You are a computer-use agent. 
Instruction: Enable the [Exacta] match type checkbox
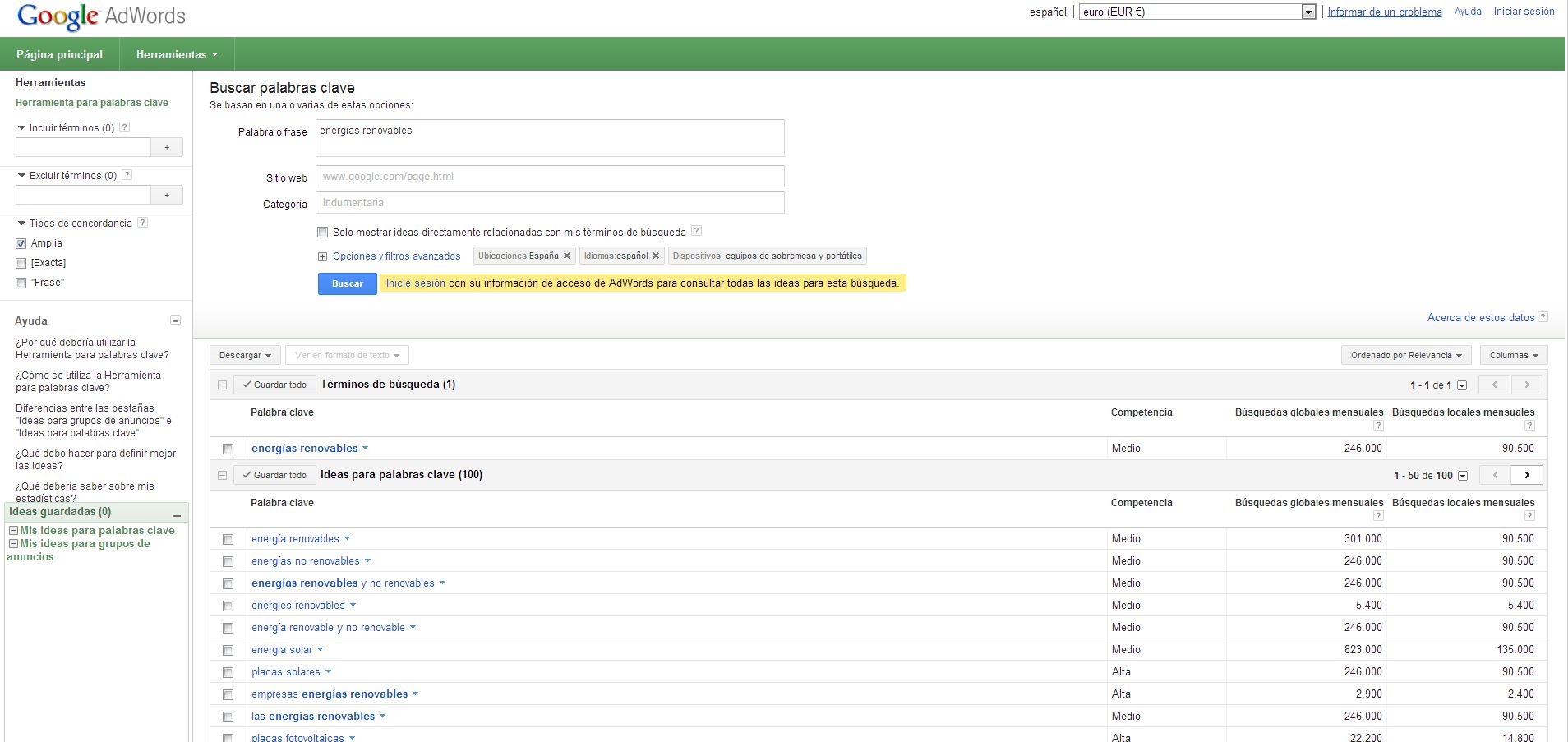21,263
